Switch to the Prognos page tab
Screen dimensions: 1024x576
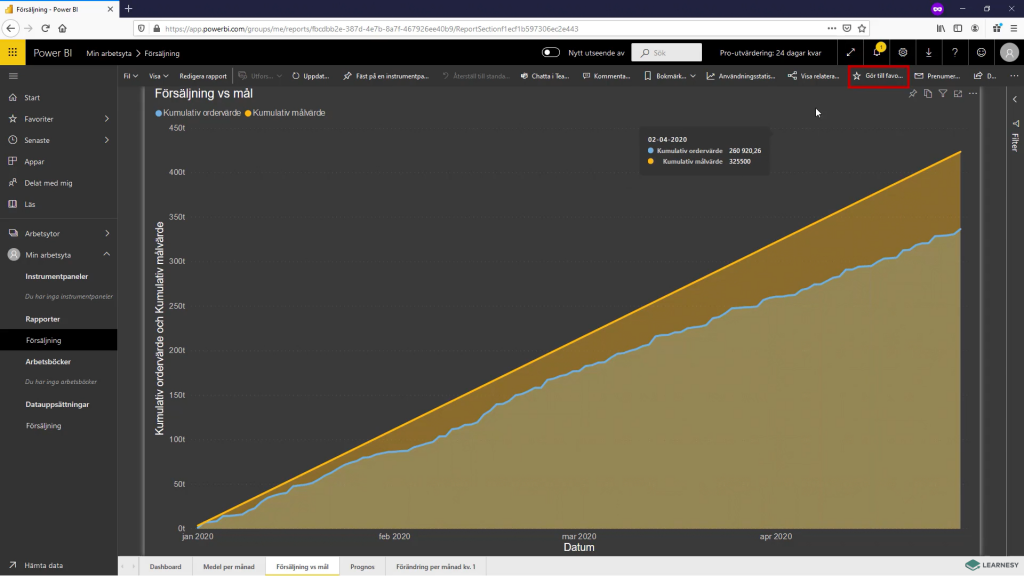tap(362, 566)
